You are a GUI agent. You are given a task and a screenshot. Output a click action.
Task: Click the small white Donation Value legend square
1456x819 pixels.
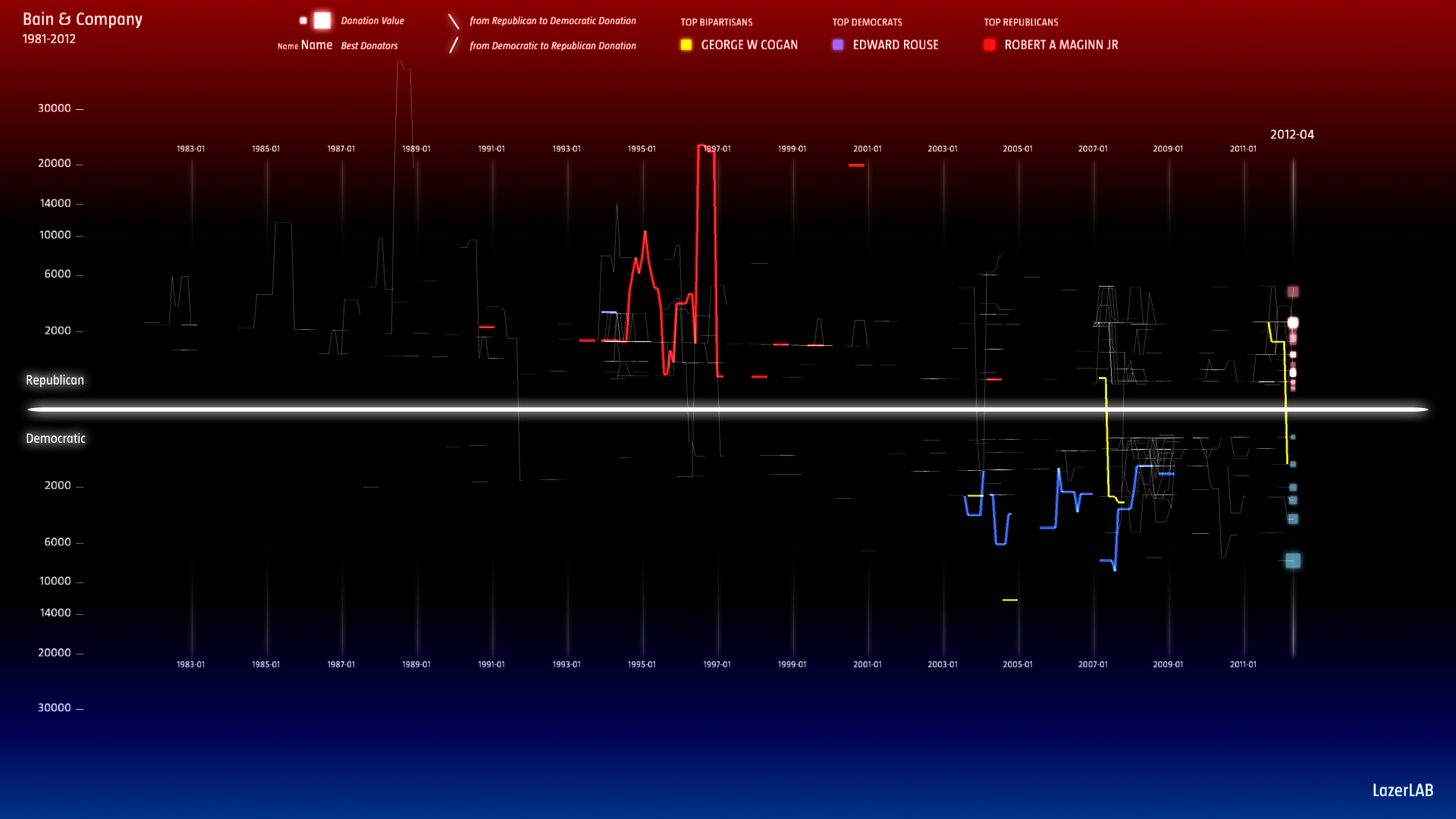coord(303,20)
